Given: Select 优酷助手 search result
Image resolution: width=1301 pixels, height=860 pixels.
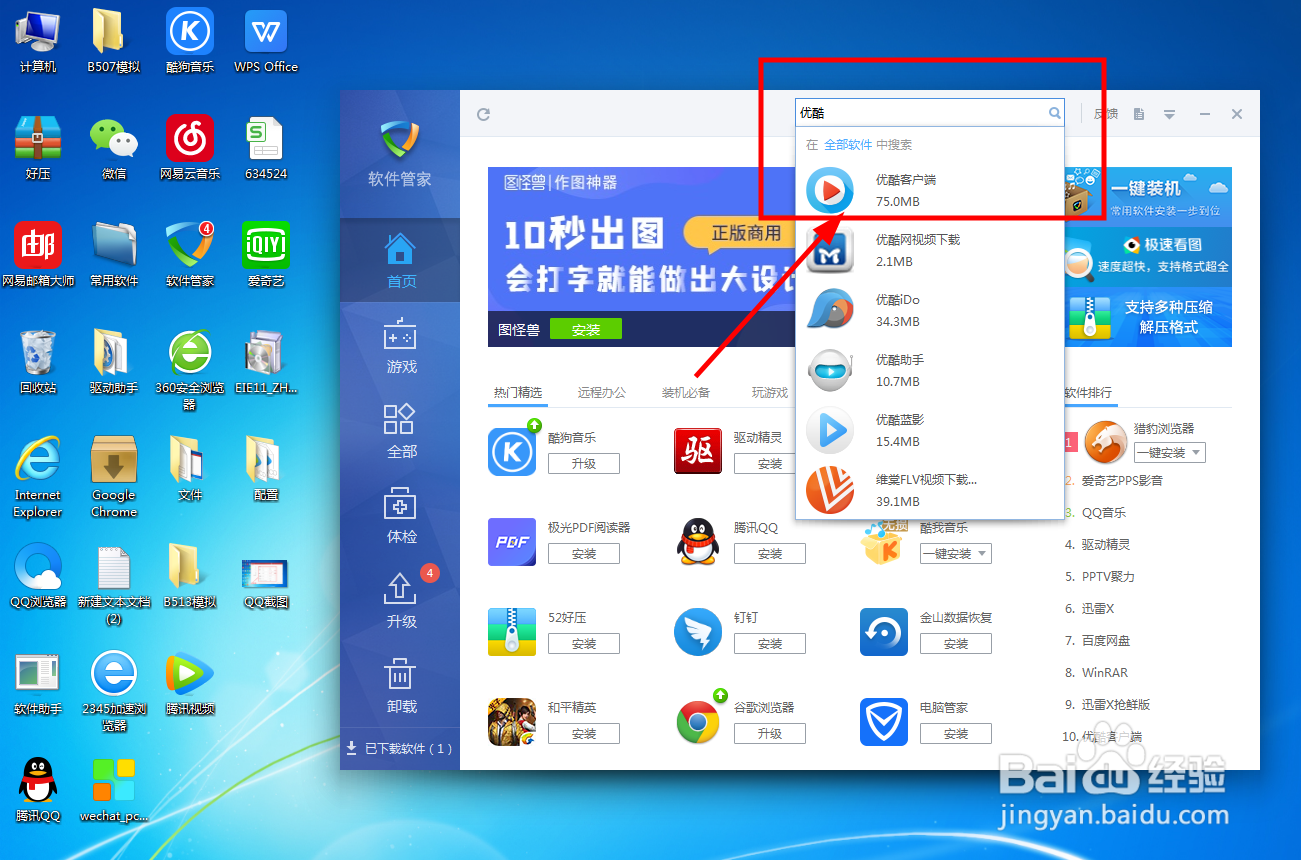Looking at the screenshot, I should tap(929, 370).
